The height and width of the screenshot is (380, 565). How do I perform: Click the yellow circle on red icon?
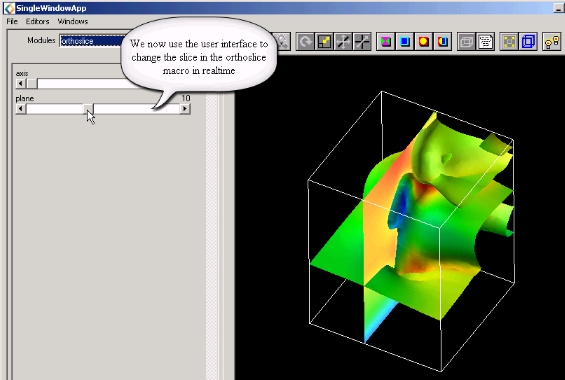(423, 41)
